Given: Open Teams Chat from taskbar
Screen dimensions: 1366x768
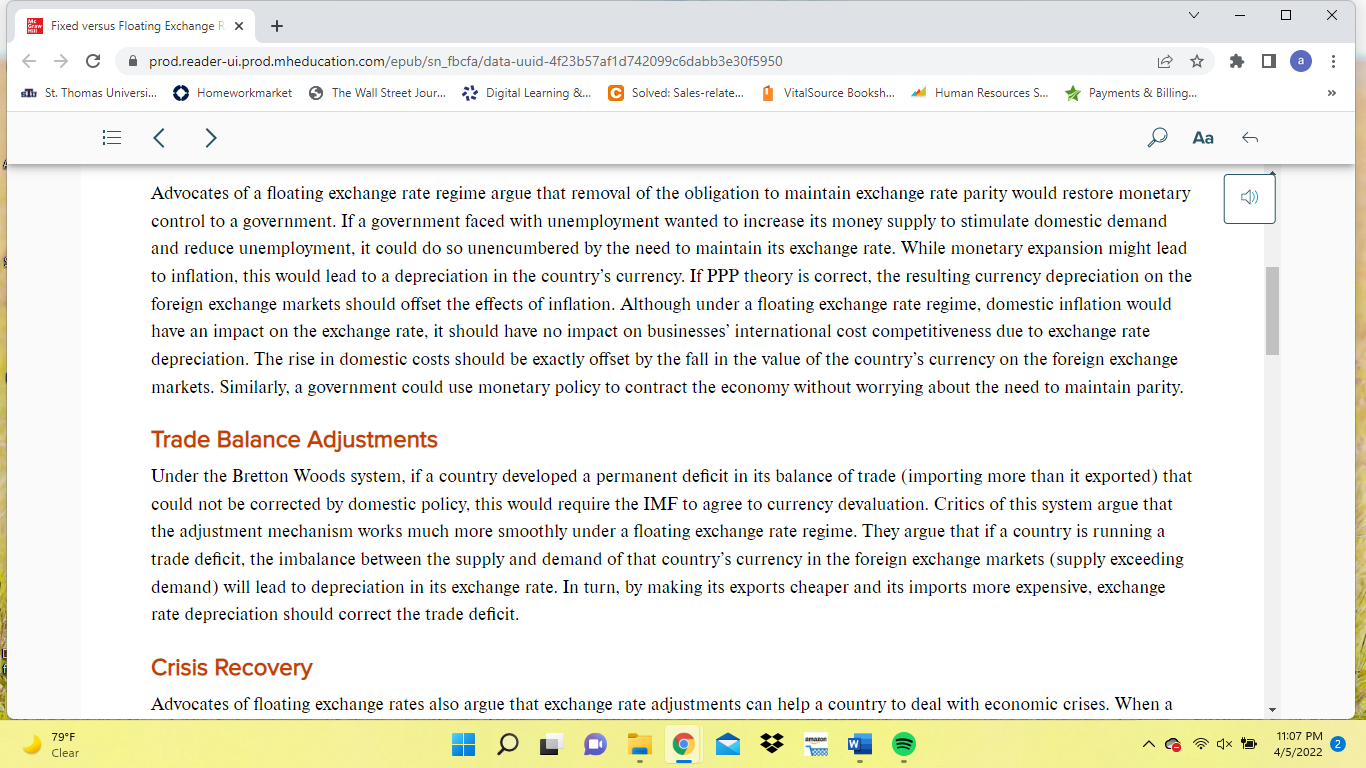Looking at the screenshot, I should [595, 744].
